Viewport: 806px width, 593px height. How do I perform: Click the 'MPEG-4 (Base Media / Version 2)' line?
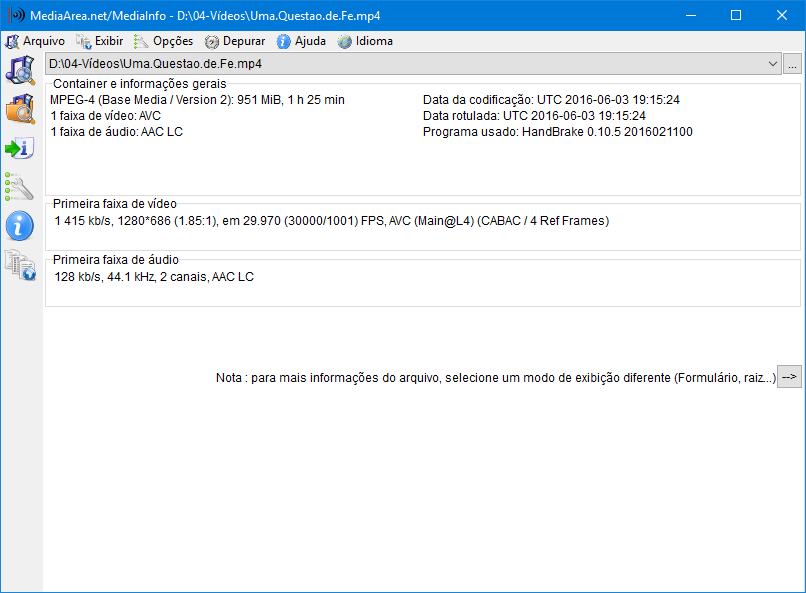pyautogui.click(x=197, y=100)
